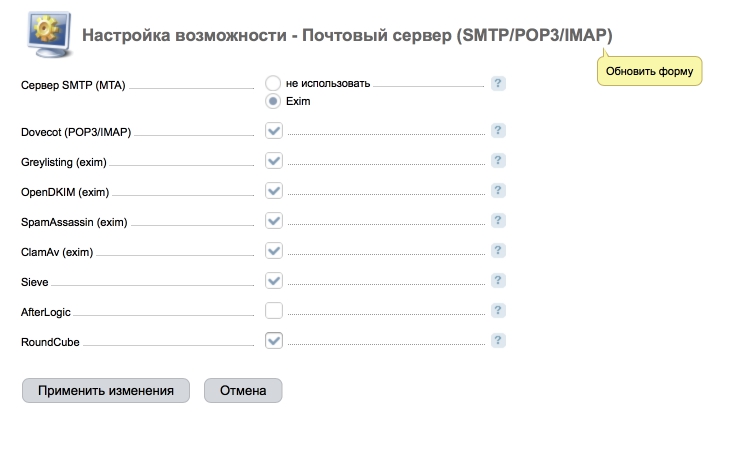Click the help icon for Сервер SMTP (MTA)
This screenshot has width=744, height=455.
click(x=498, y=84)
